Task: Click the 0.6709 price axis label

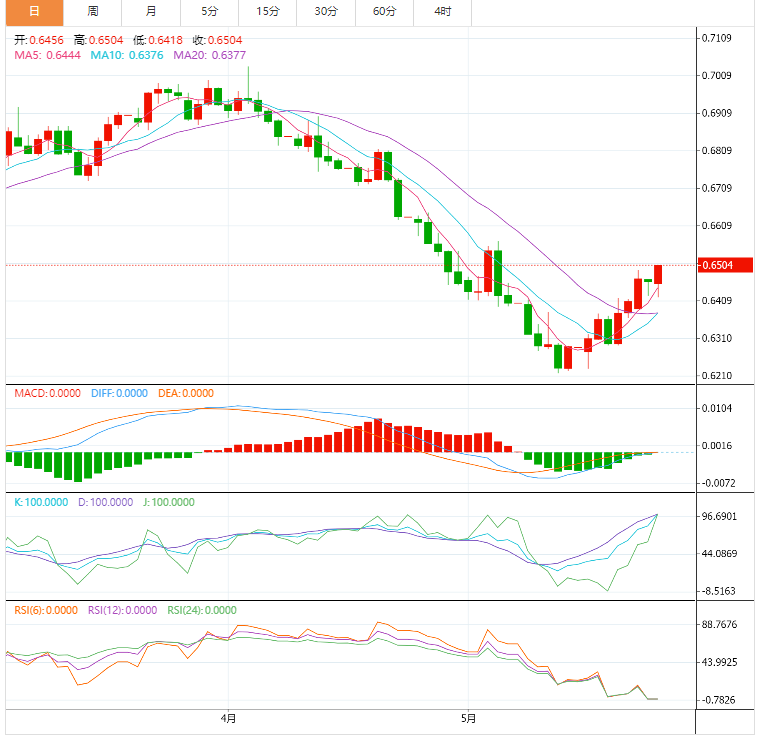Action: pyautogui.click(x=717, y=188)
